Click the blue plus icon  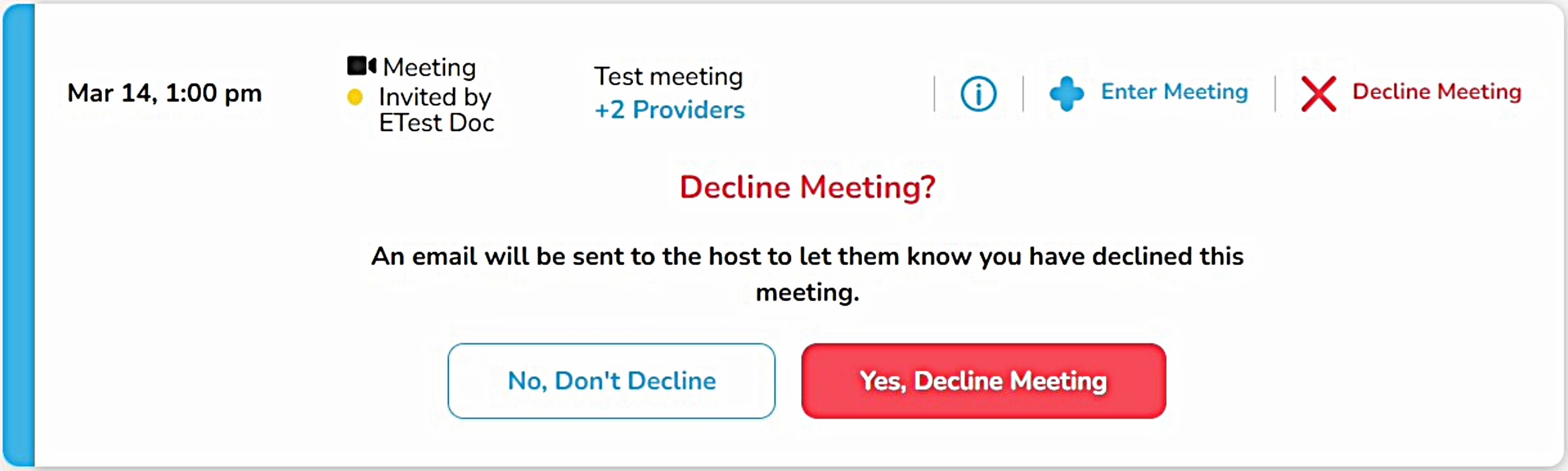click(x=1066, y=94)
